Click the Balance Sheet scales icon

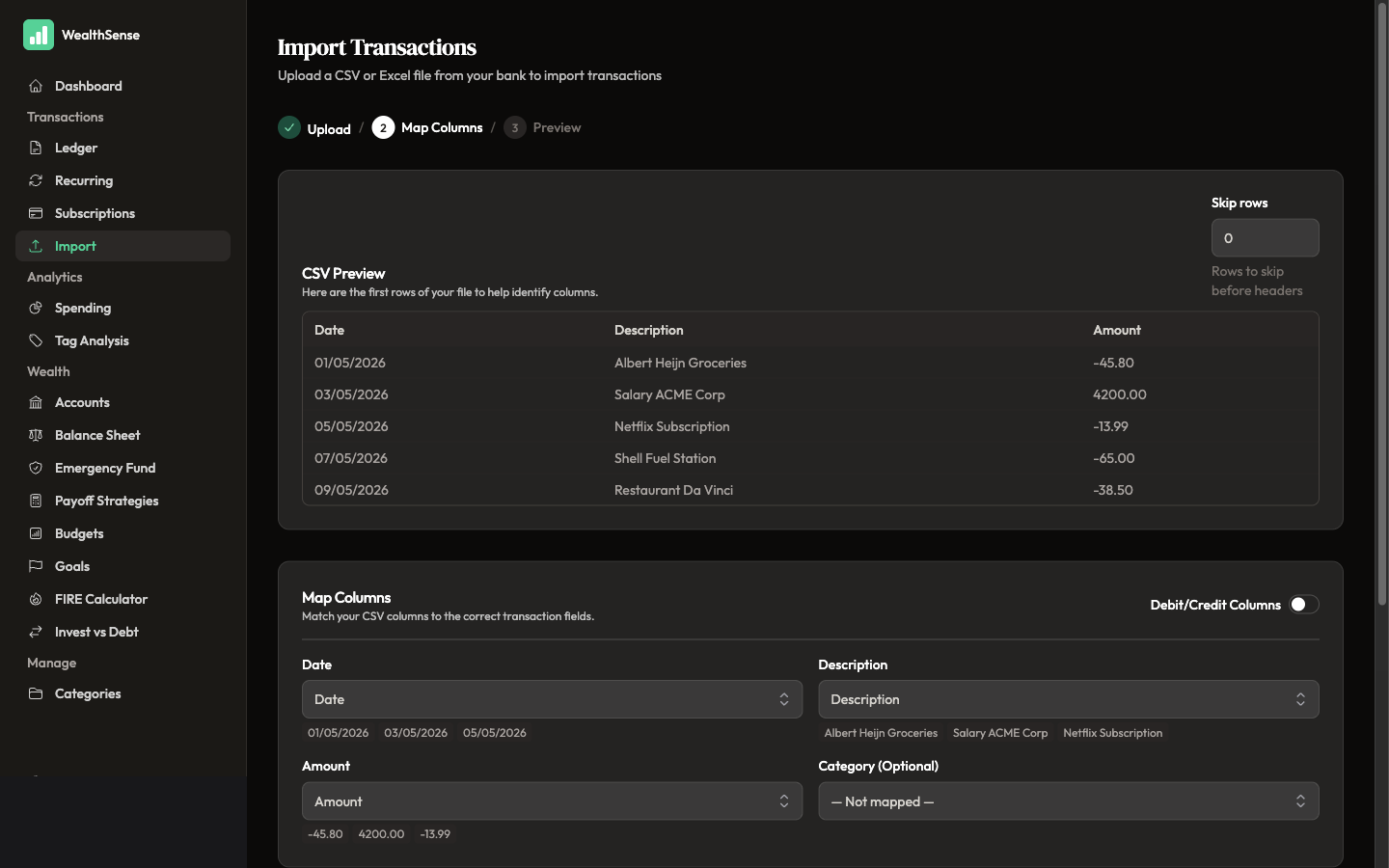pyautogui.click(x=36, y=435)
